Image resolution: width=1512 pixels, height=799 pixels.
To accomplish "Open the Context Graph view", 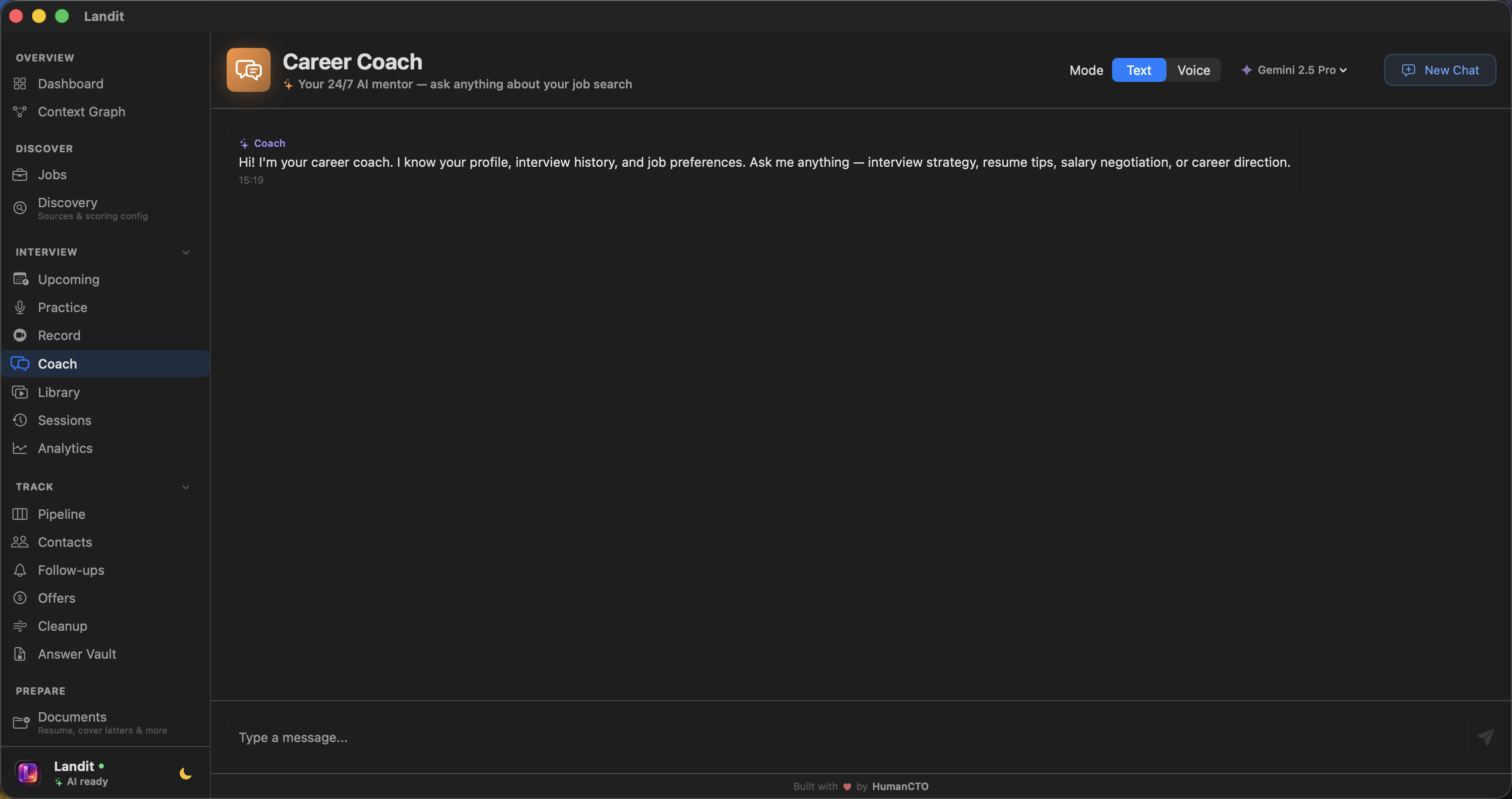I will [81, 111].
